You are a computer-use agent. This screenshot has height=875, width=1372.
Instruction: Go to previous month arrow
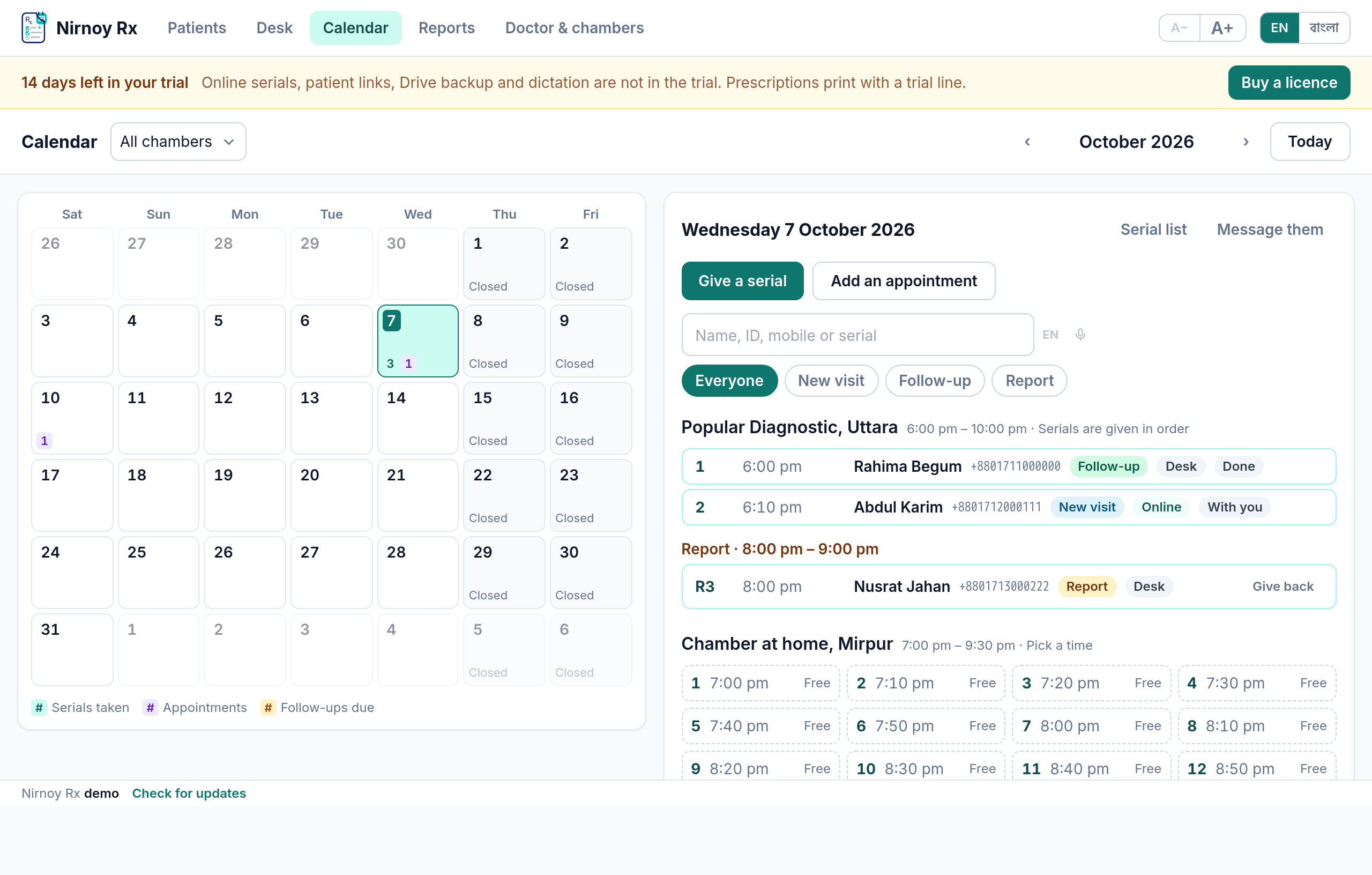[x=1027, y=142]
